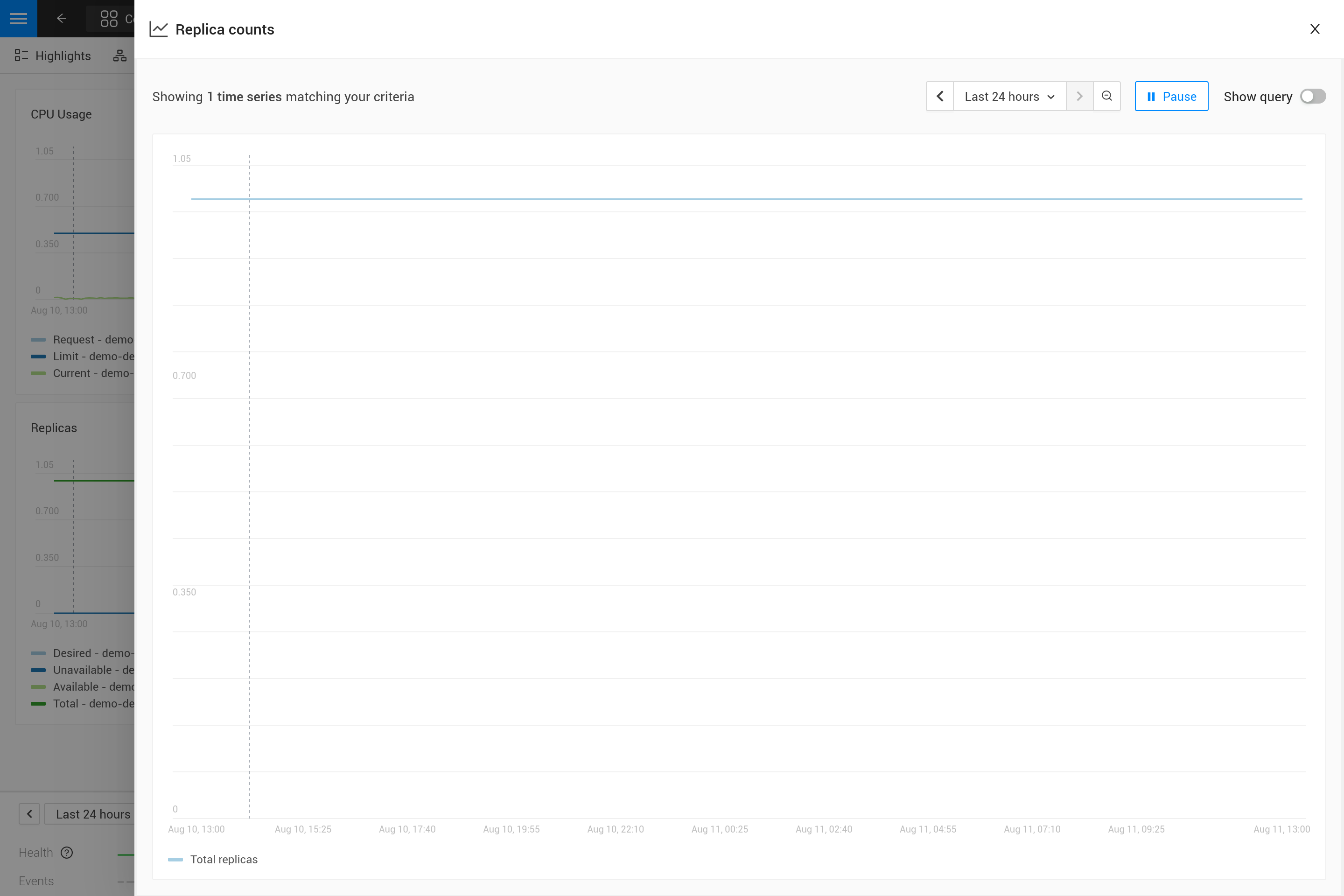Open the Last 24 hours time range dropdown
Image resolution: width=1344 pixels, height=896 pixels.
(1009, 96)
